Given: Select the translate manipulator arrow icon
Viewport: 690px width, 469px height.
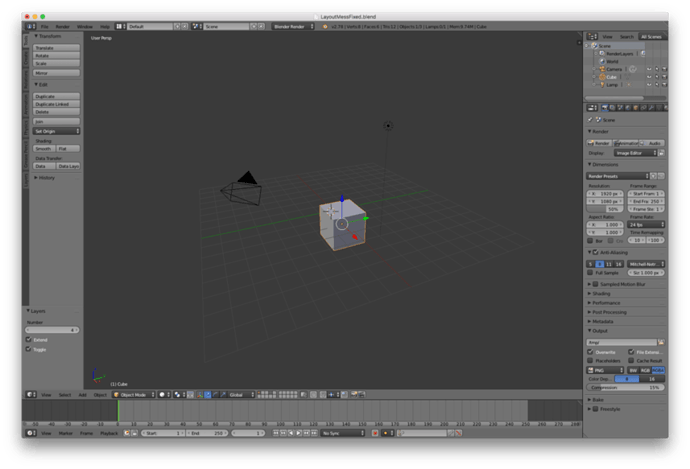Looking at the screenshot, I should tap(208, 395).
